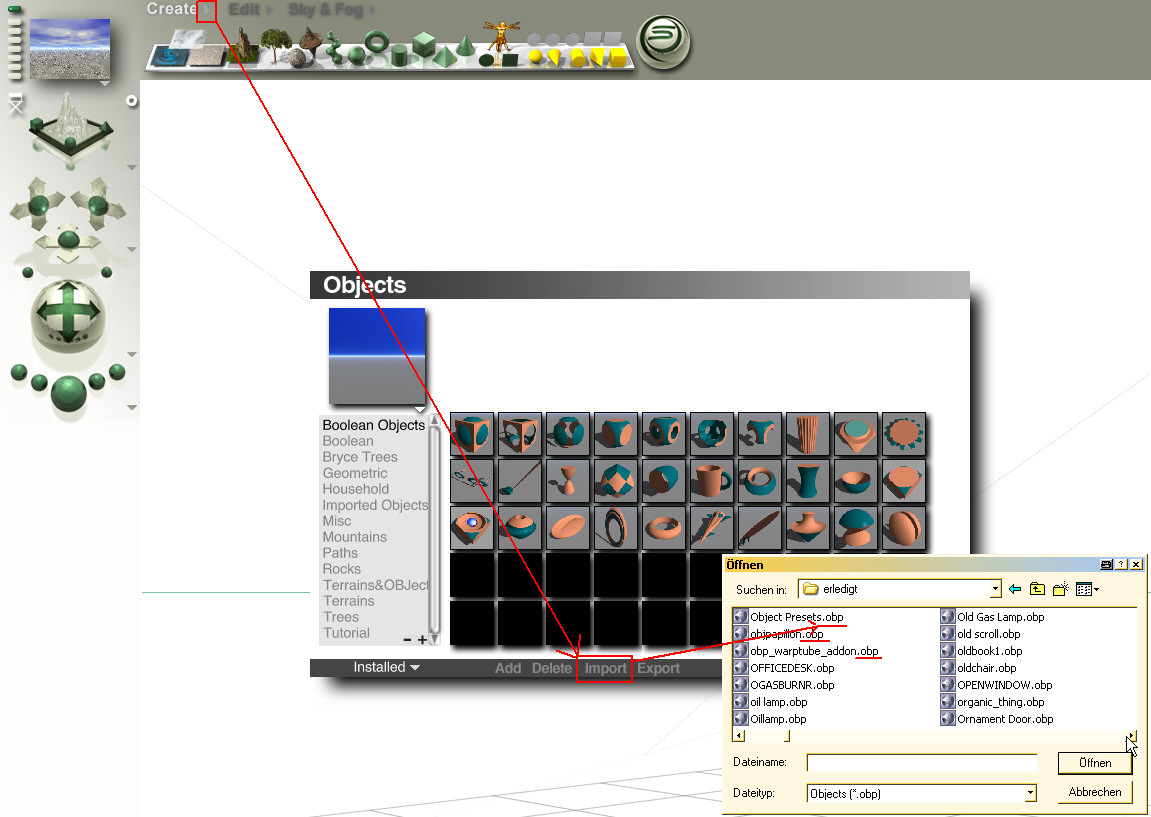1151x817 pixels.
Task: Open the Sky & Fog palette
Action: (325, 10)
